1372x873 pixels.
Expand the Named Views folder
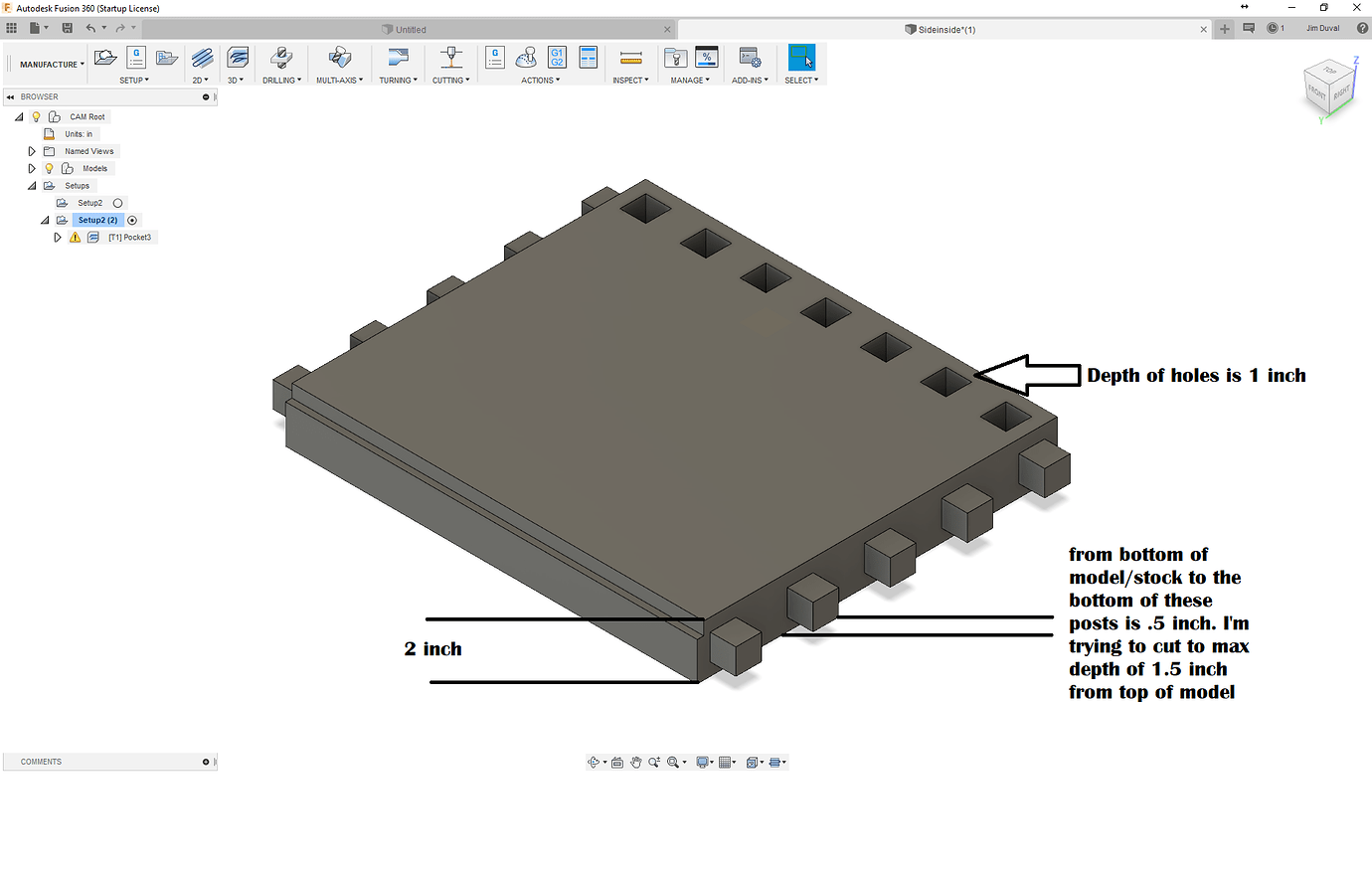pyautogui.click(x=31, y=150)
